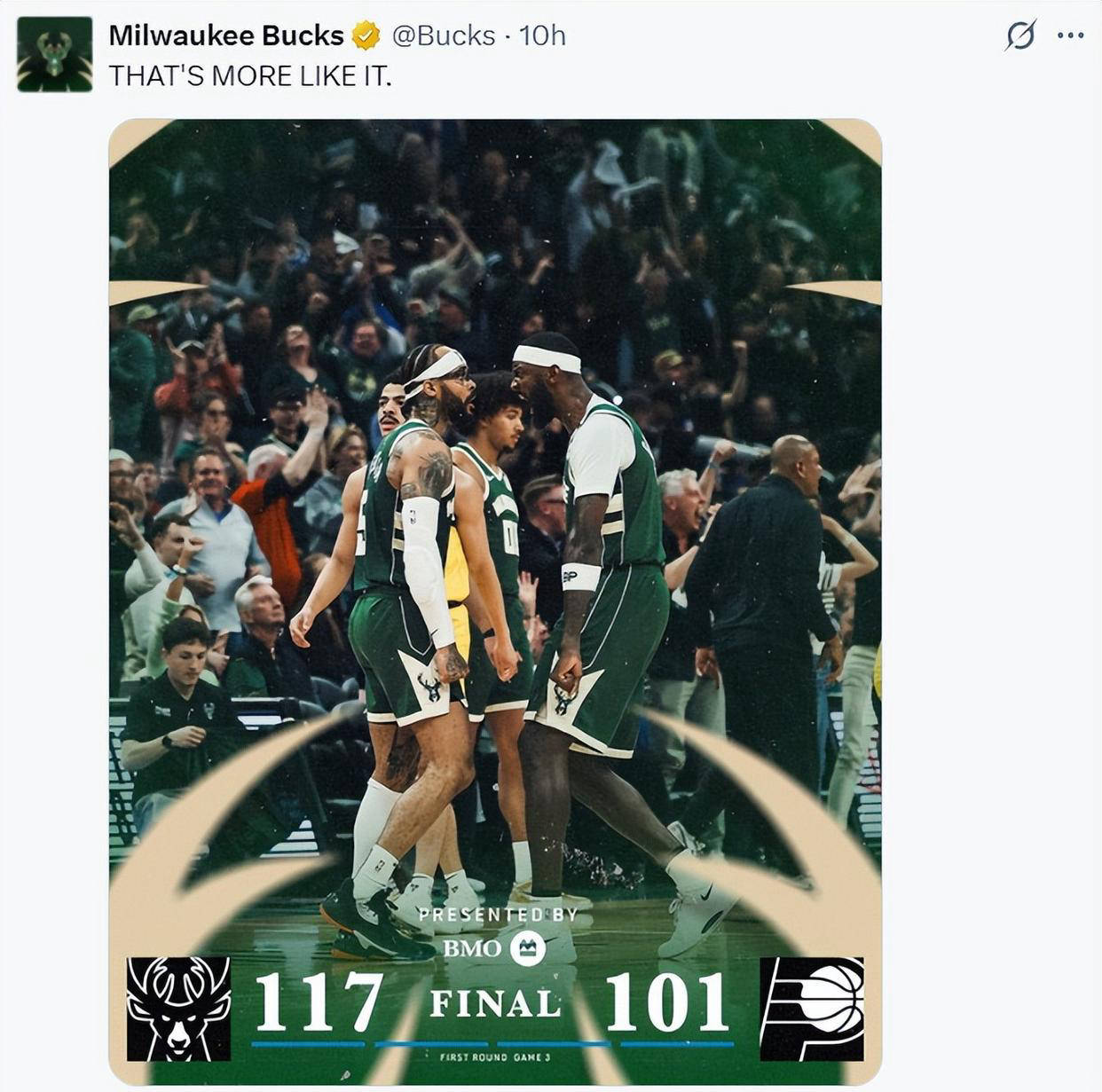Click the "PRESENTED BY" text
This screenshot has height=1092, width=1102.
(497, 915)
